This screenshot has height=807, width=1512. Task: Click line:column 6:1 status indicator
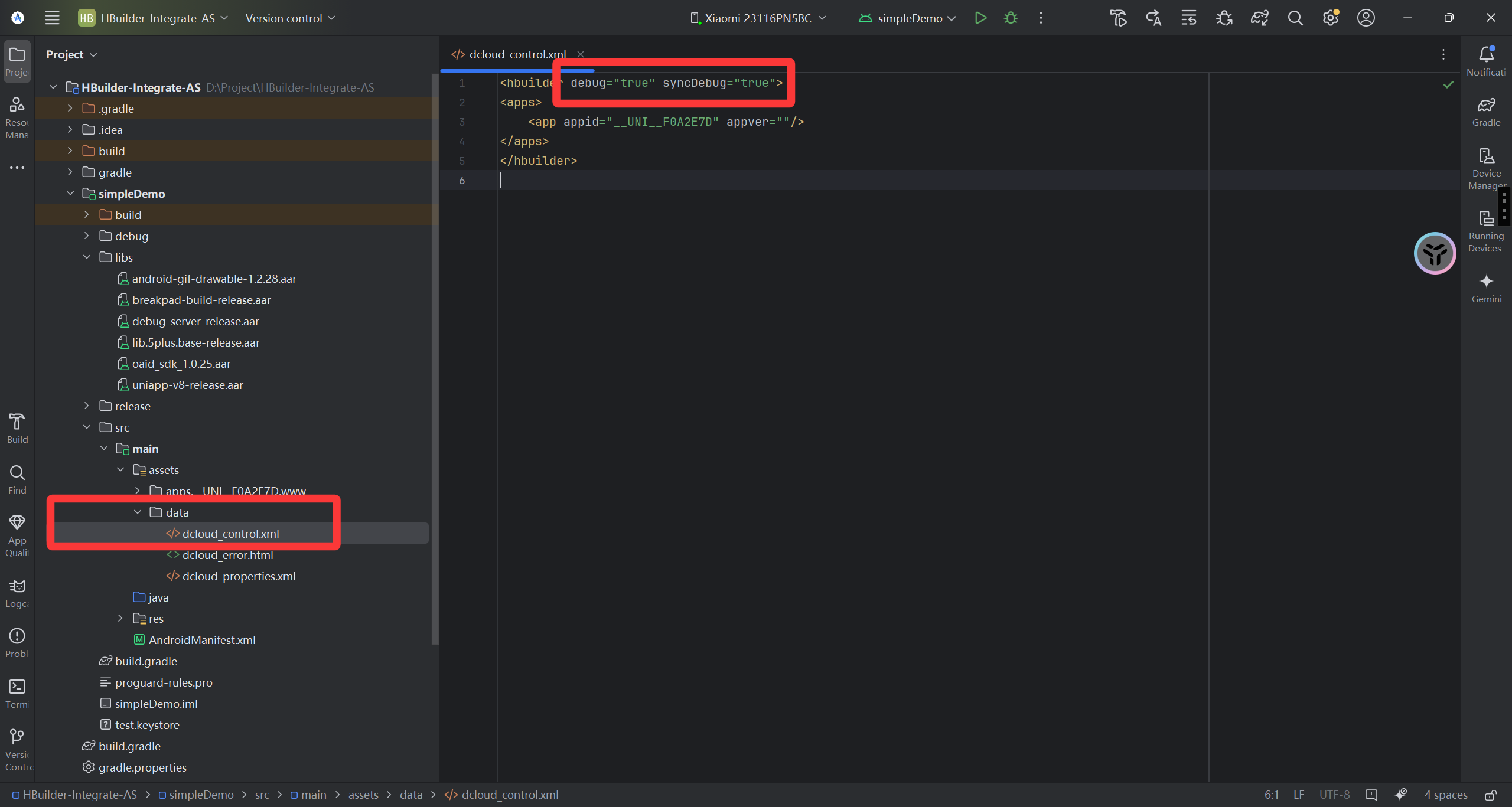(1271, 795)
